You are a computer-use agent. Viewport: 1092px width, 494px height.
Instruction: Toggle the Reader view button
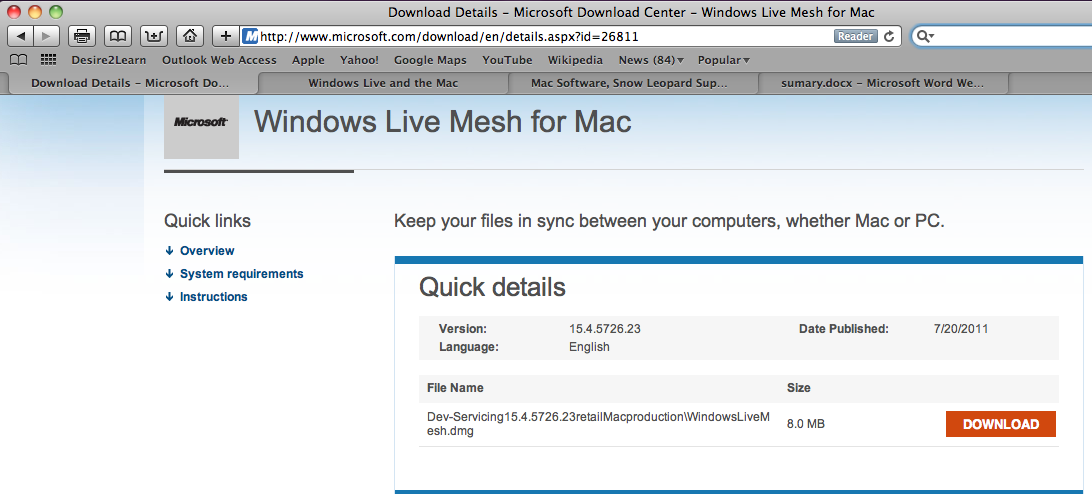pos(854,36)
